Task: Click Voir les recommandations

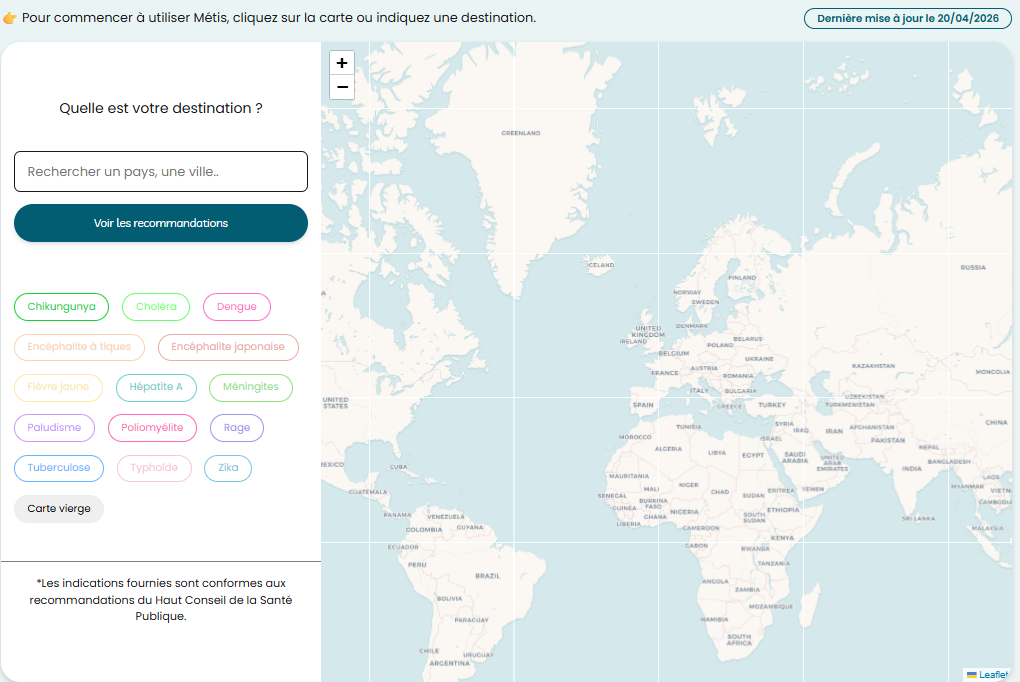Action: click(160, 222)
